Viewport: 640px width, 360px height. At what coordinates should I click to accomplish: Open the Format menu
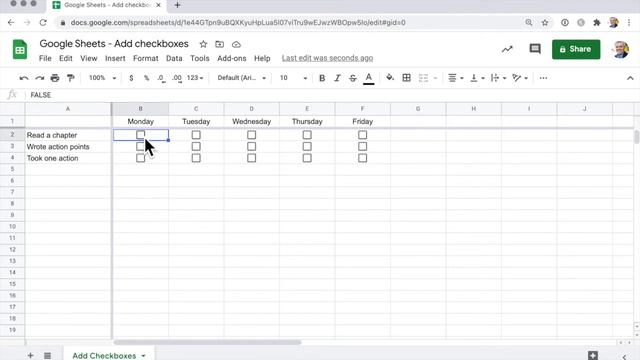(146, 58)
